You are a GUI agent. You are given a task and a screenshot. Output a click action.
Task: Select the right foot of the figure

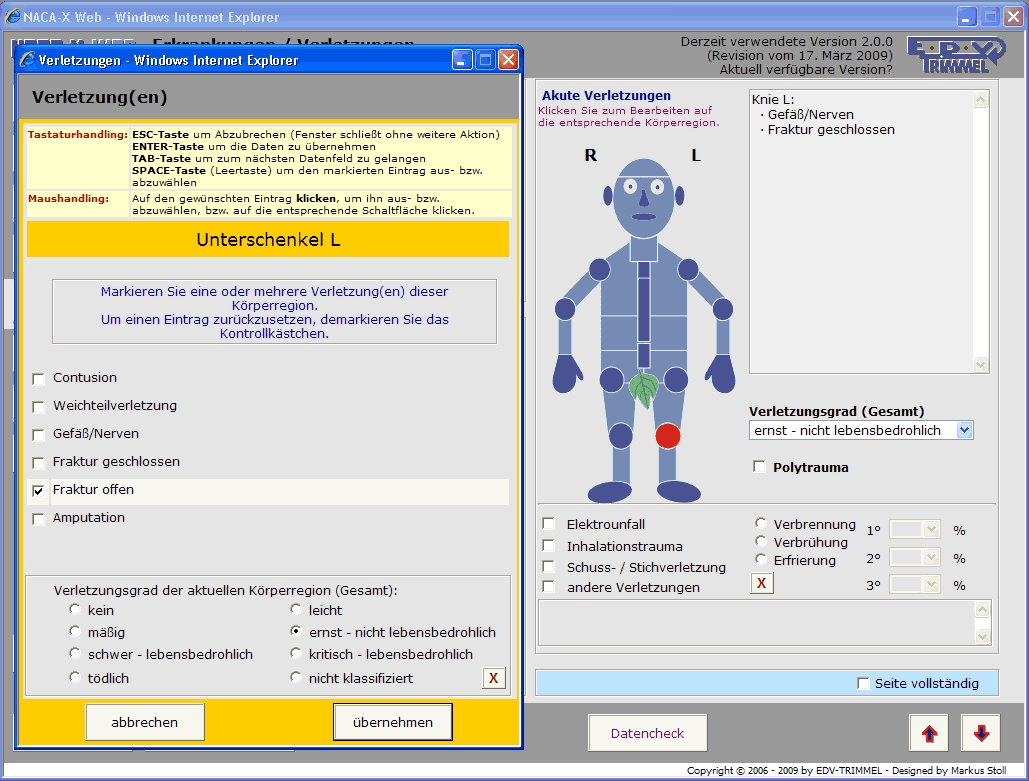[x=610, y=492]
